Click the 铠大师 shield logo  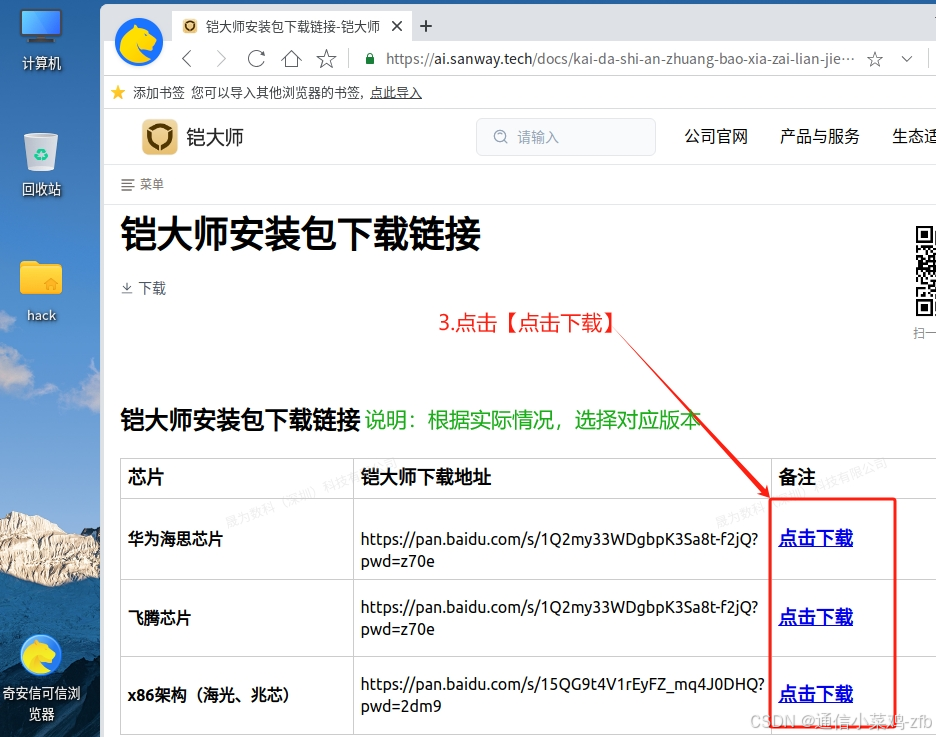tap(159, 137)
